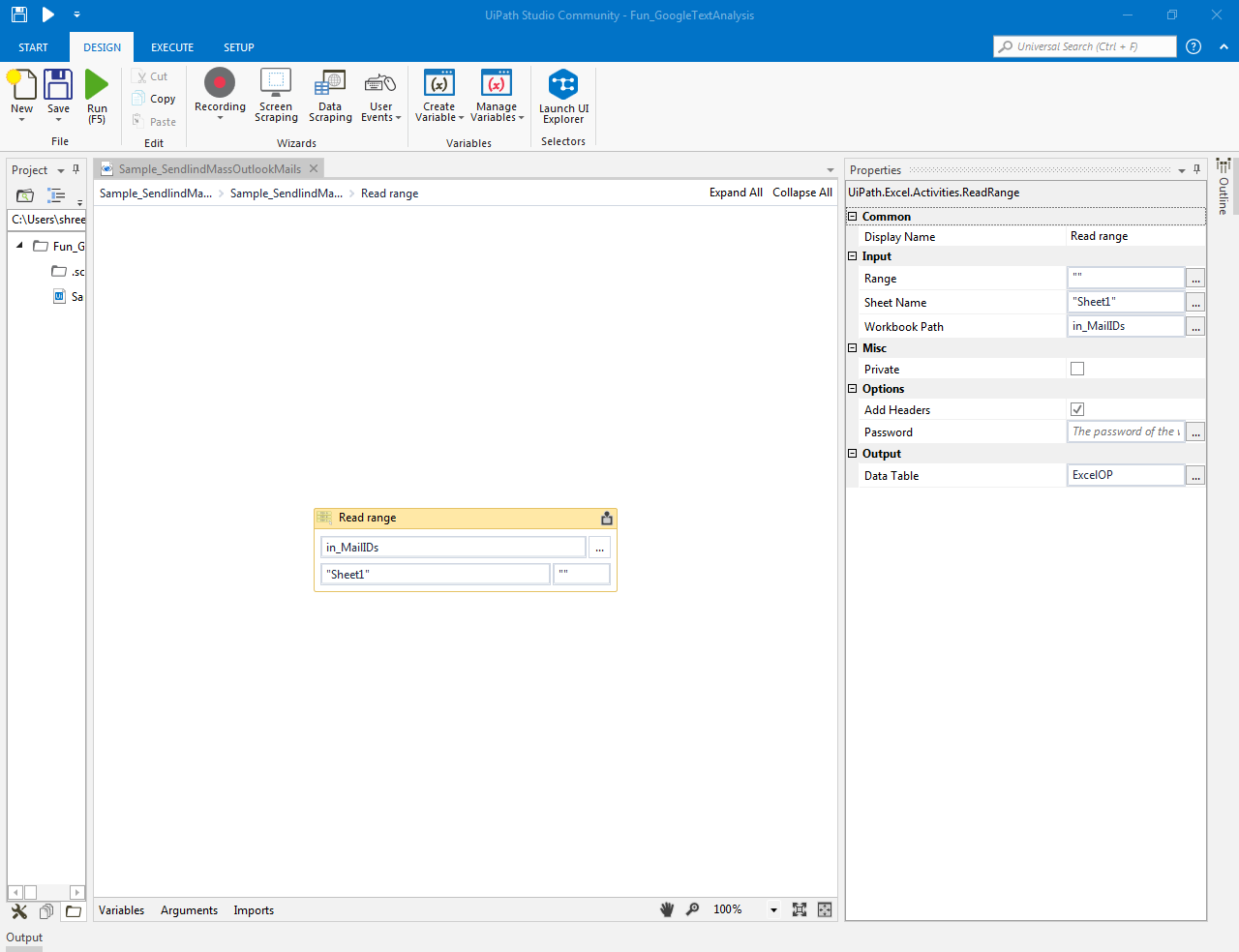Click the save icon in title bar
Screen dimensions: 1239x952
[x=19, y=15]
